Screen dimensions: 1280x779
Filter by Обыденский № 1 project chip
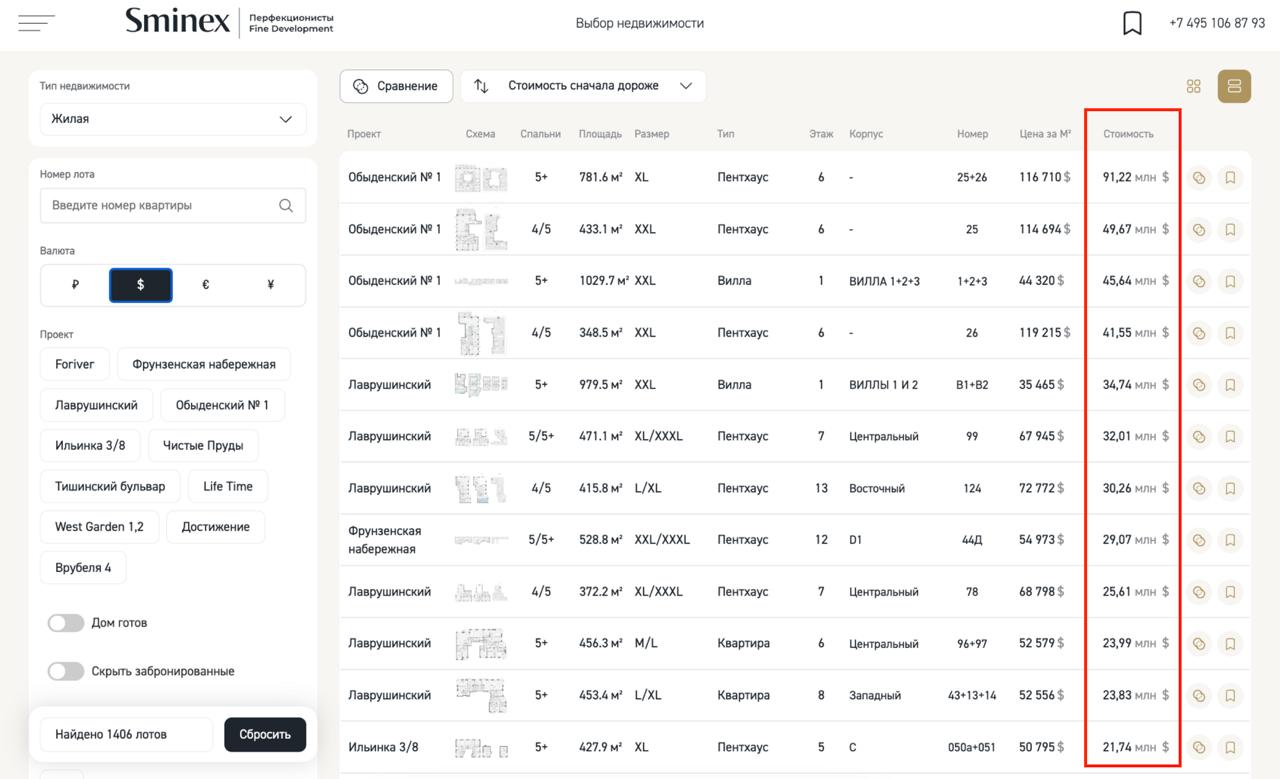[x=222, y=405]
